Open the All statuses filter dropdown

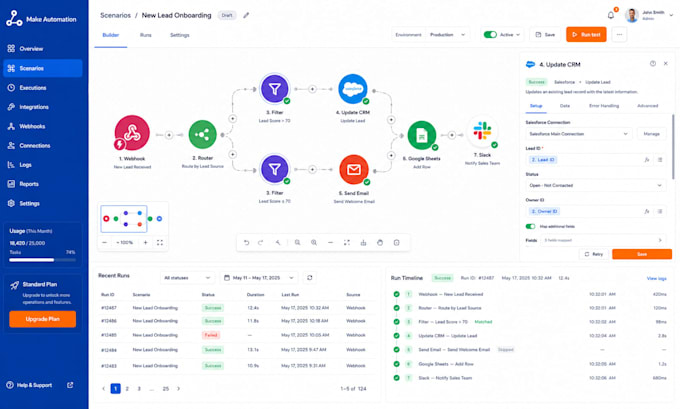pyautogui.click(x=187, y=278)
